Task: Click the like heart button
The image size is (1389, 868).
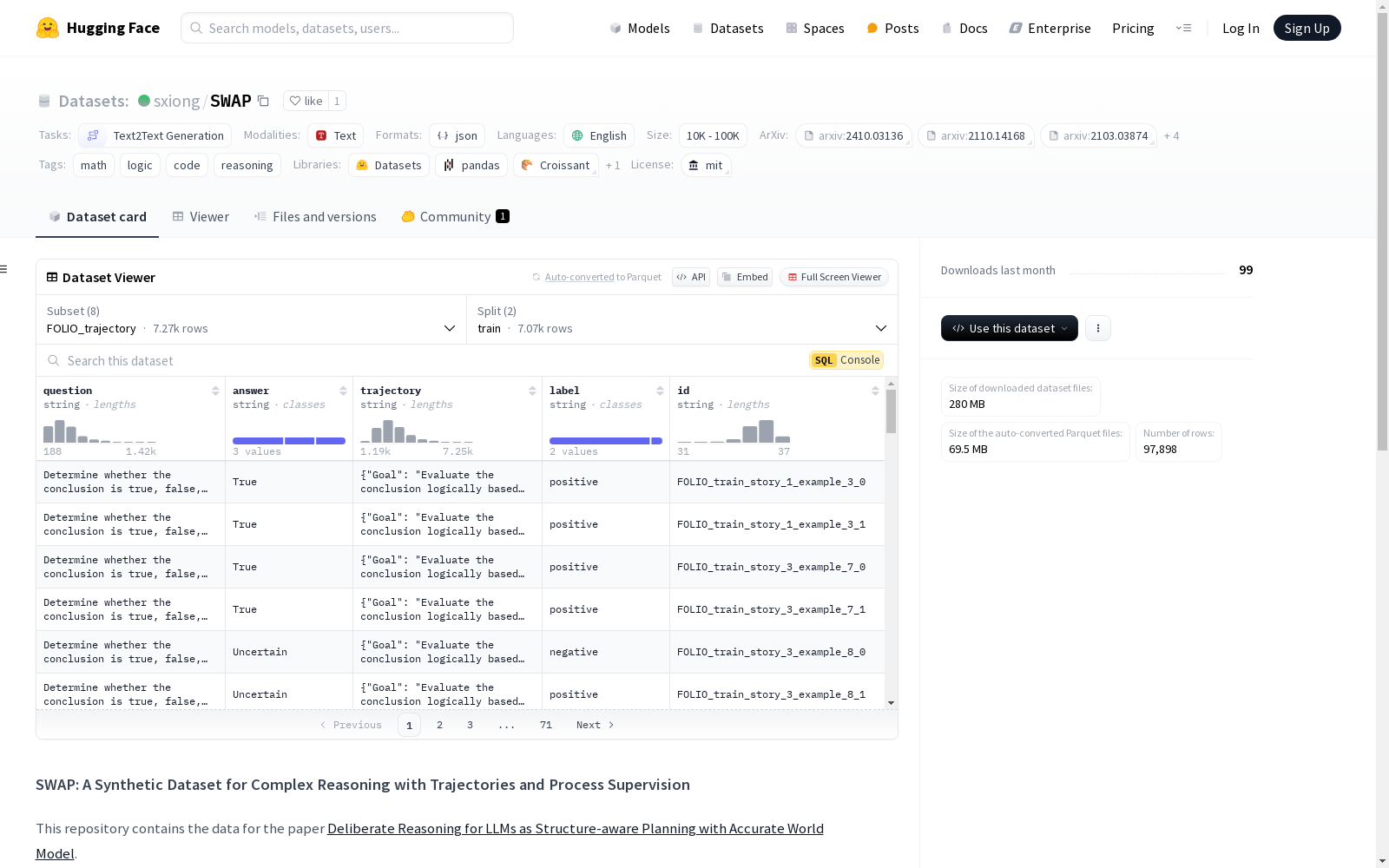Action: pos(306,101)
